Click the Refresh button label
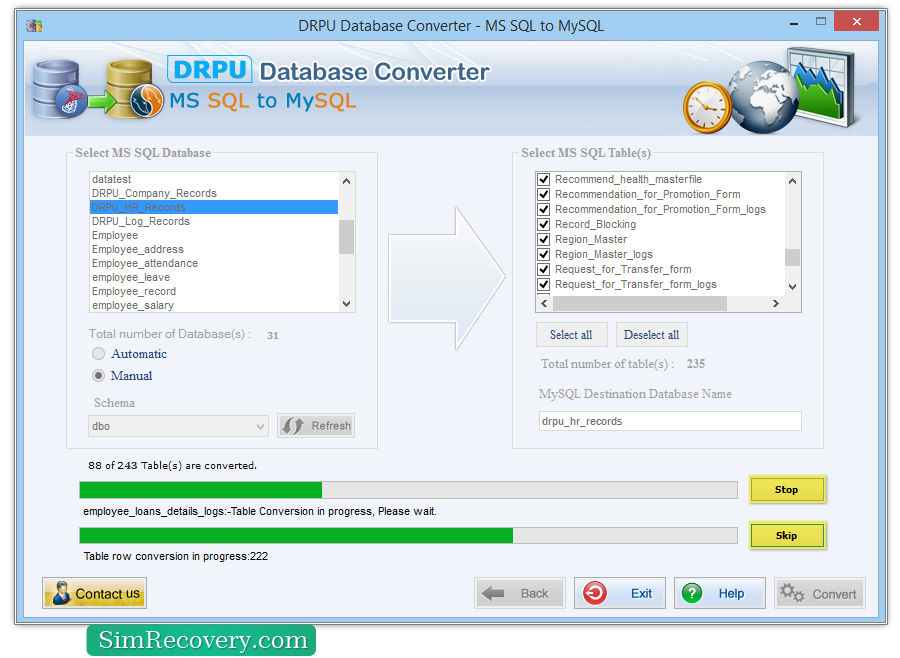Screen dimensions: 900x658 point(331,426)
